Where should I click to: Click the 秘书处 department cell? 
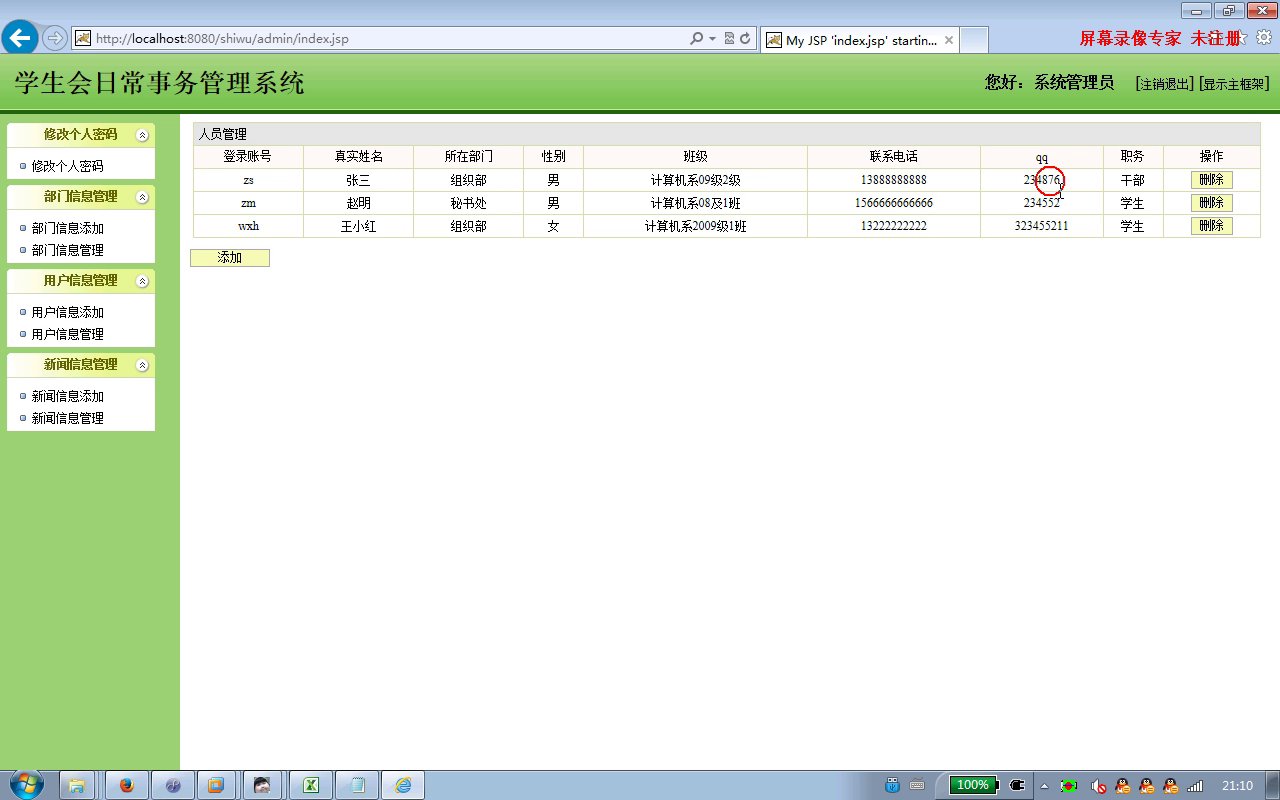click(x=468, y=204)
